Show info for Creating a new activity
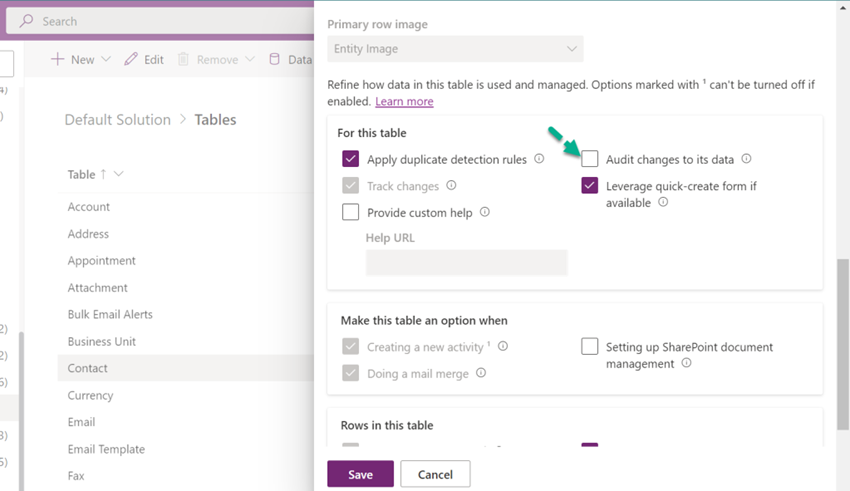 pos(503,346)
